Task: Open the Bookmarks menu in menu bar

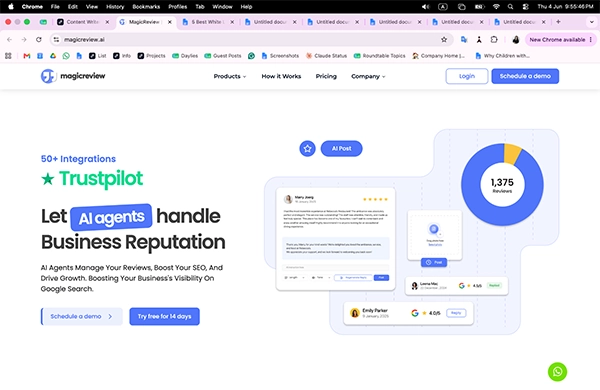Action: (146, 7)
